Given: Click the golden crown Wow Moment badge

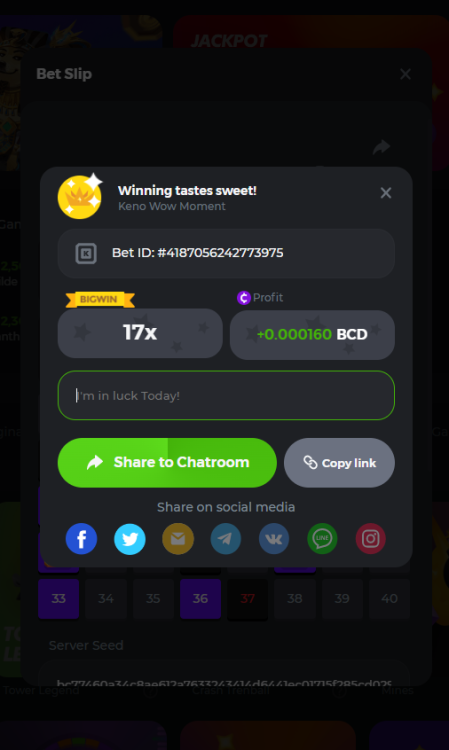Looking at the screenshot, I should pyautogui.click(x=80, y=196).
